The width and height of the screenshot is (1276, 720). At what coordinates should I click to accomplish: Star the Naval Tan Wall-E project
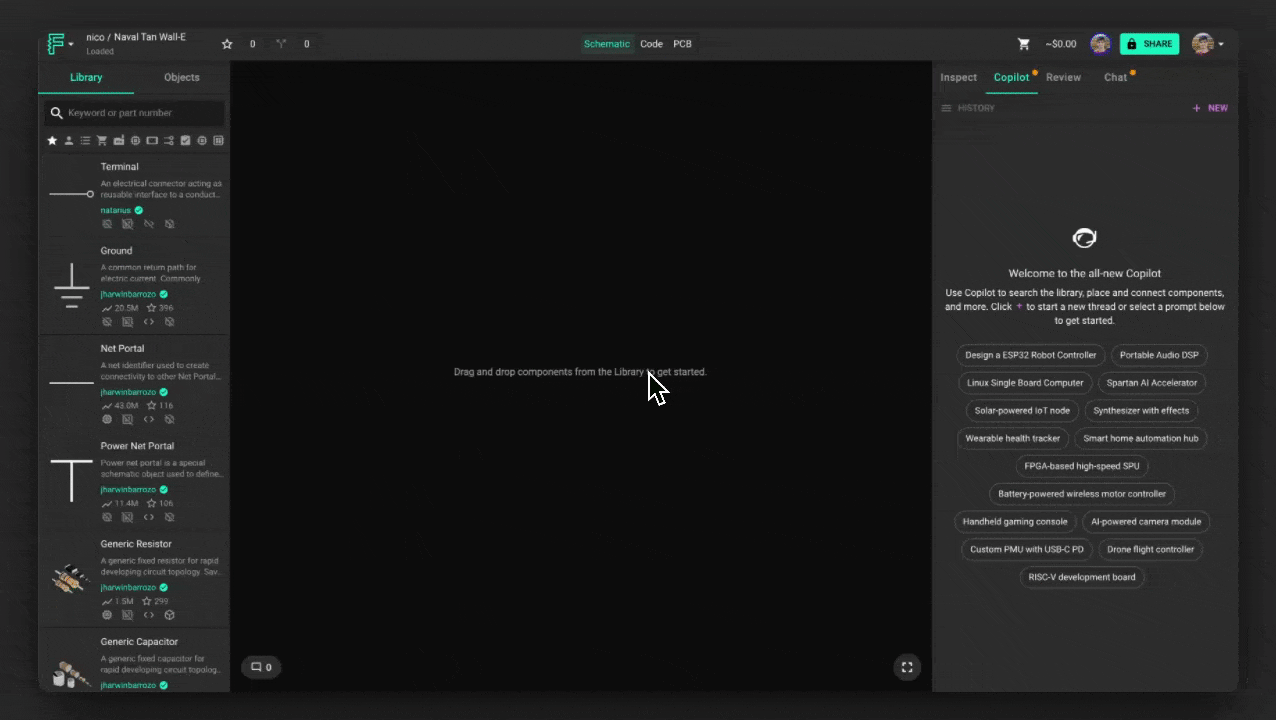(x=227, y=44)
